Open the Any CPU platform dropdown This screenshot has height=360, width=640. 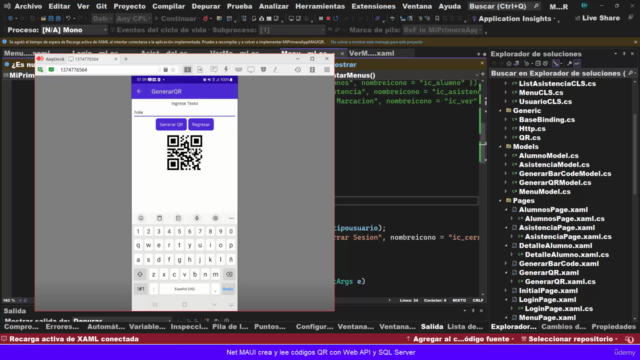[x=133, y=19]
